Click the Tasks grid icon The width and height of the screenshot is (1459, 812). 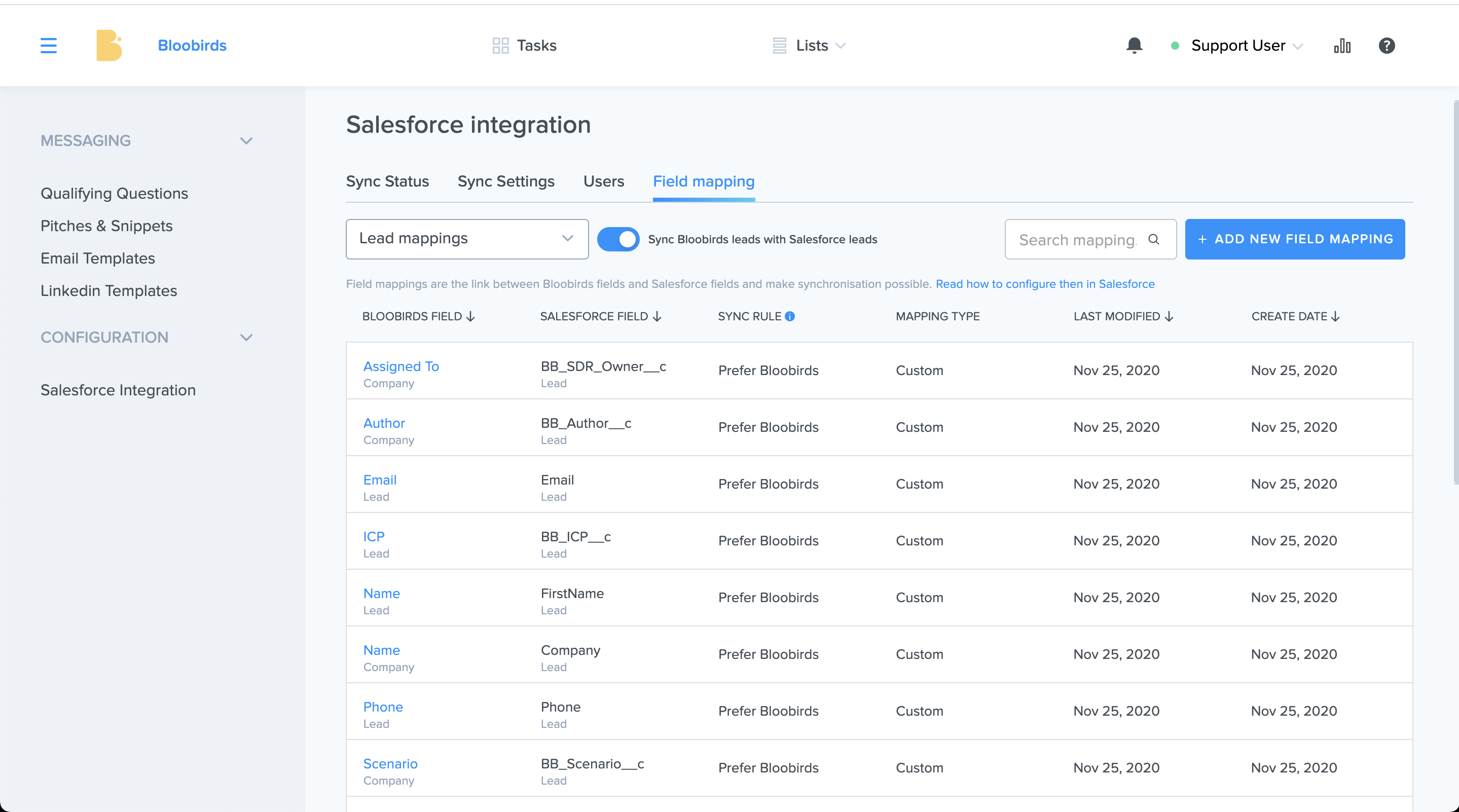[x=501, y=45]
